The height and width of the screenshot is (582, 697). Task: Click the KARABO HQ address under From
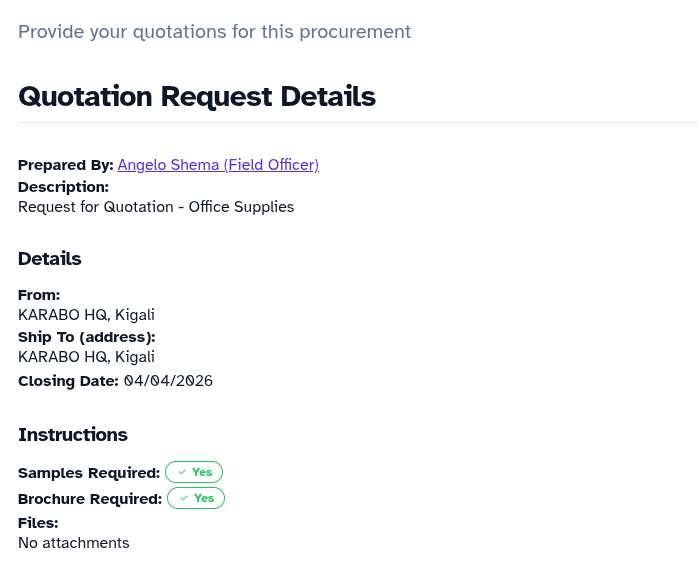86,315
